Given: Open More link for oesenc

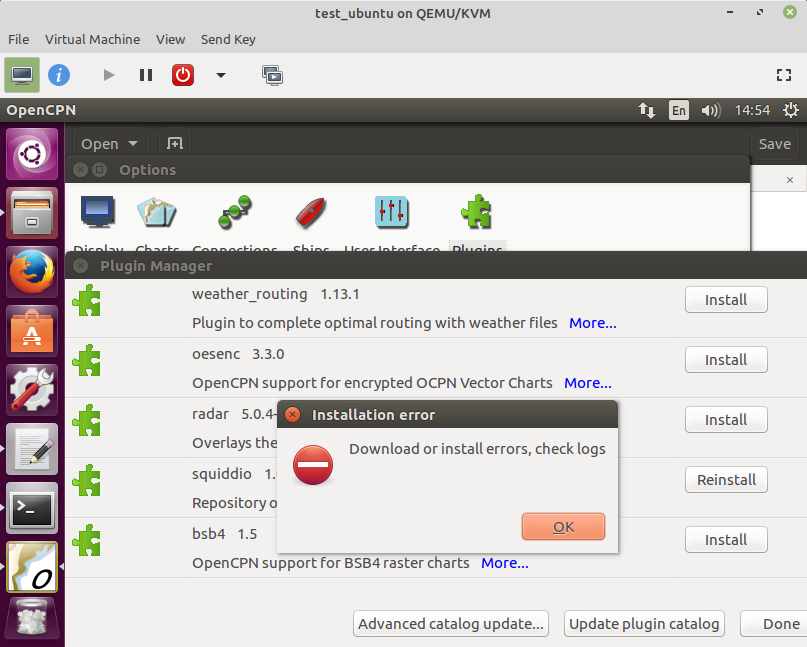Looking at the screenshot, I should coord(588,383).
